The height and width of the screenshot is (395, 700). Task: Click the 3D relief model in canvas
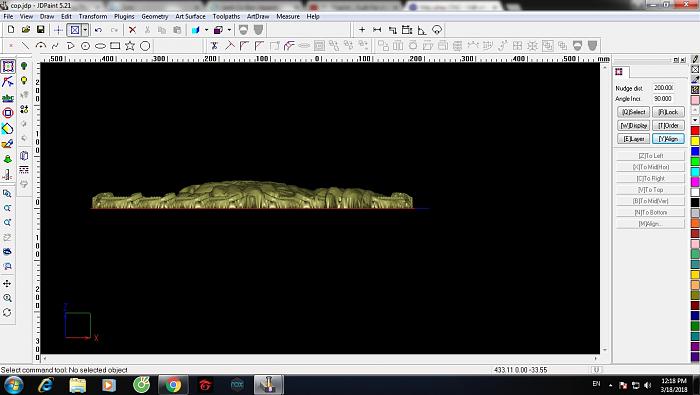click(252, 195)
